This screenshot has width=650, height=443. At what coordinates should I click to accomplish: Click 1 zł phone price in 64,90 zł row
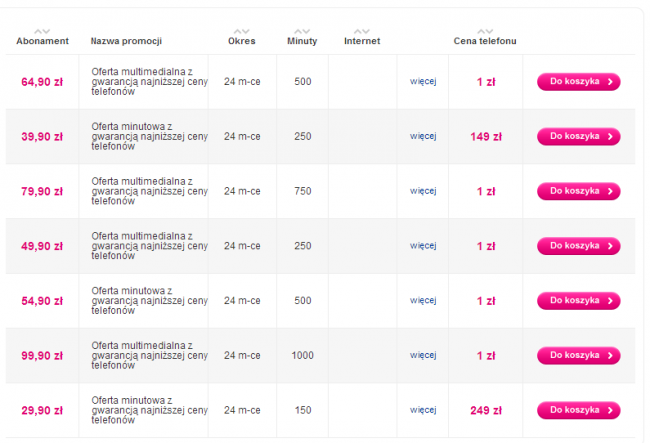click(486, 82)
